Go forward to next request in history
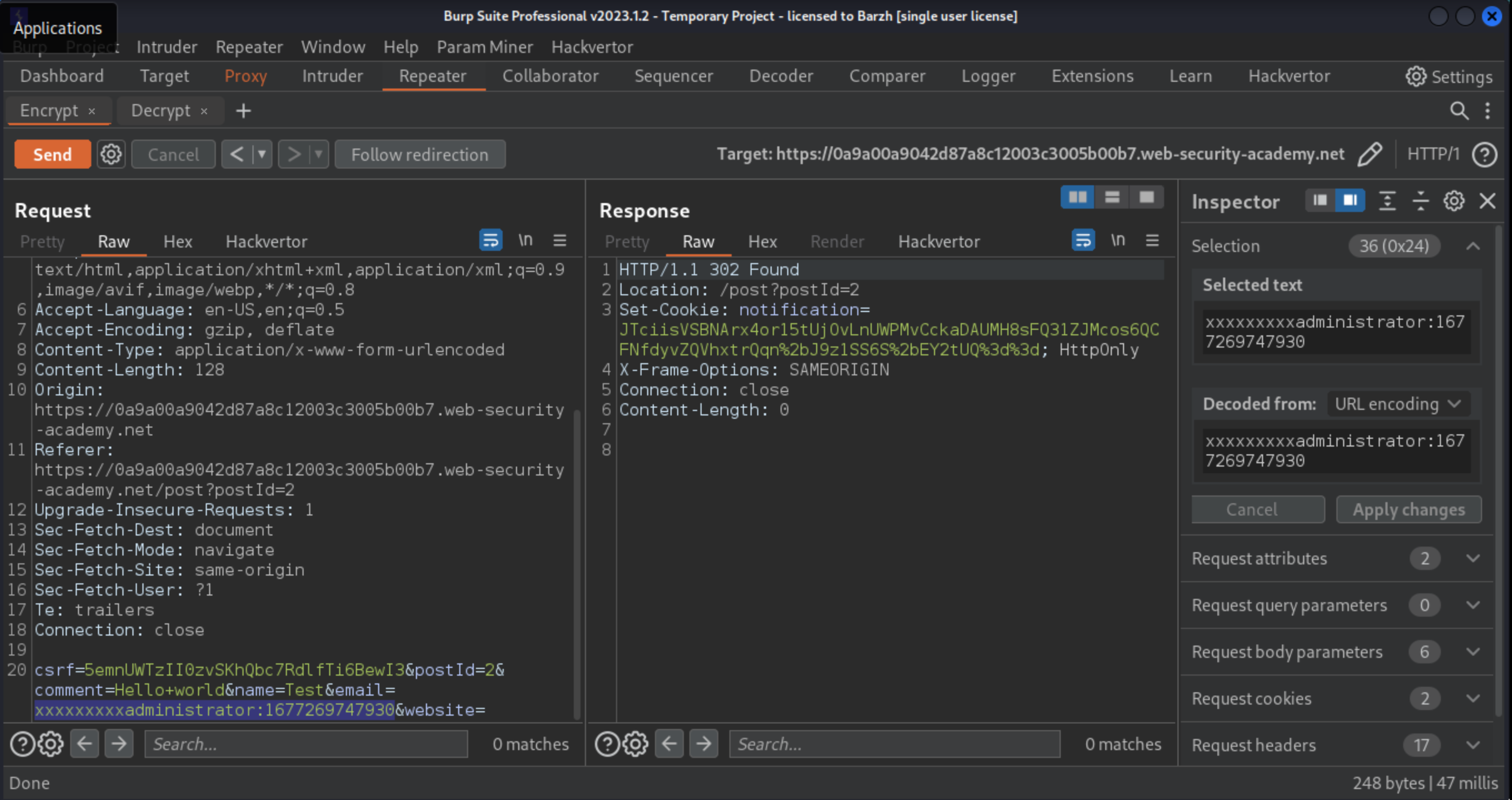The height and width of the screenshot is (800, 1512). coord(293,154)
